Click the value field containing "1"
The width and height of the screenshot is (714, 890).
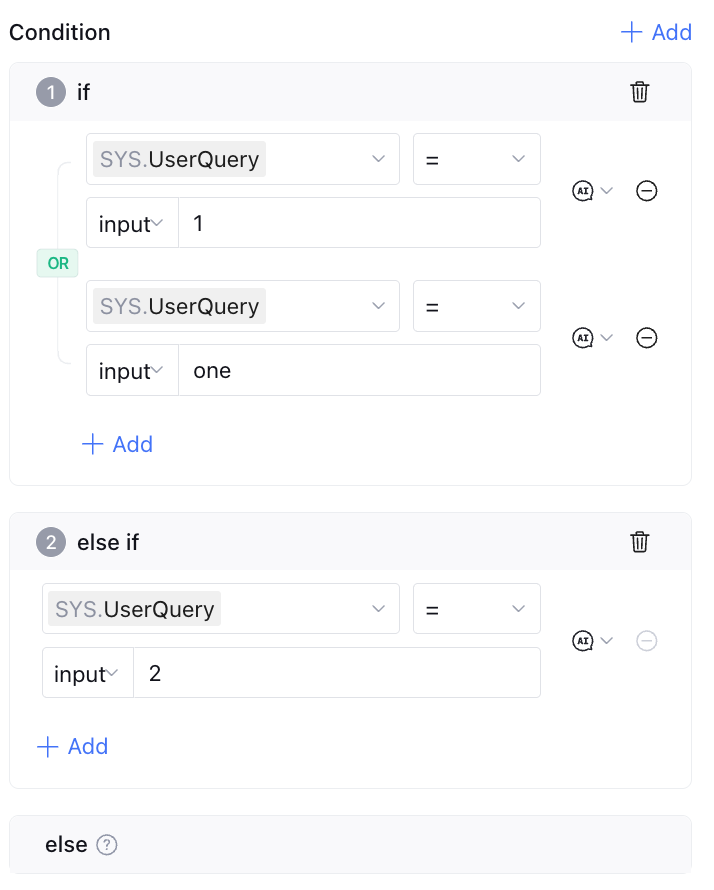click(x=359, y=223)
